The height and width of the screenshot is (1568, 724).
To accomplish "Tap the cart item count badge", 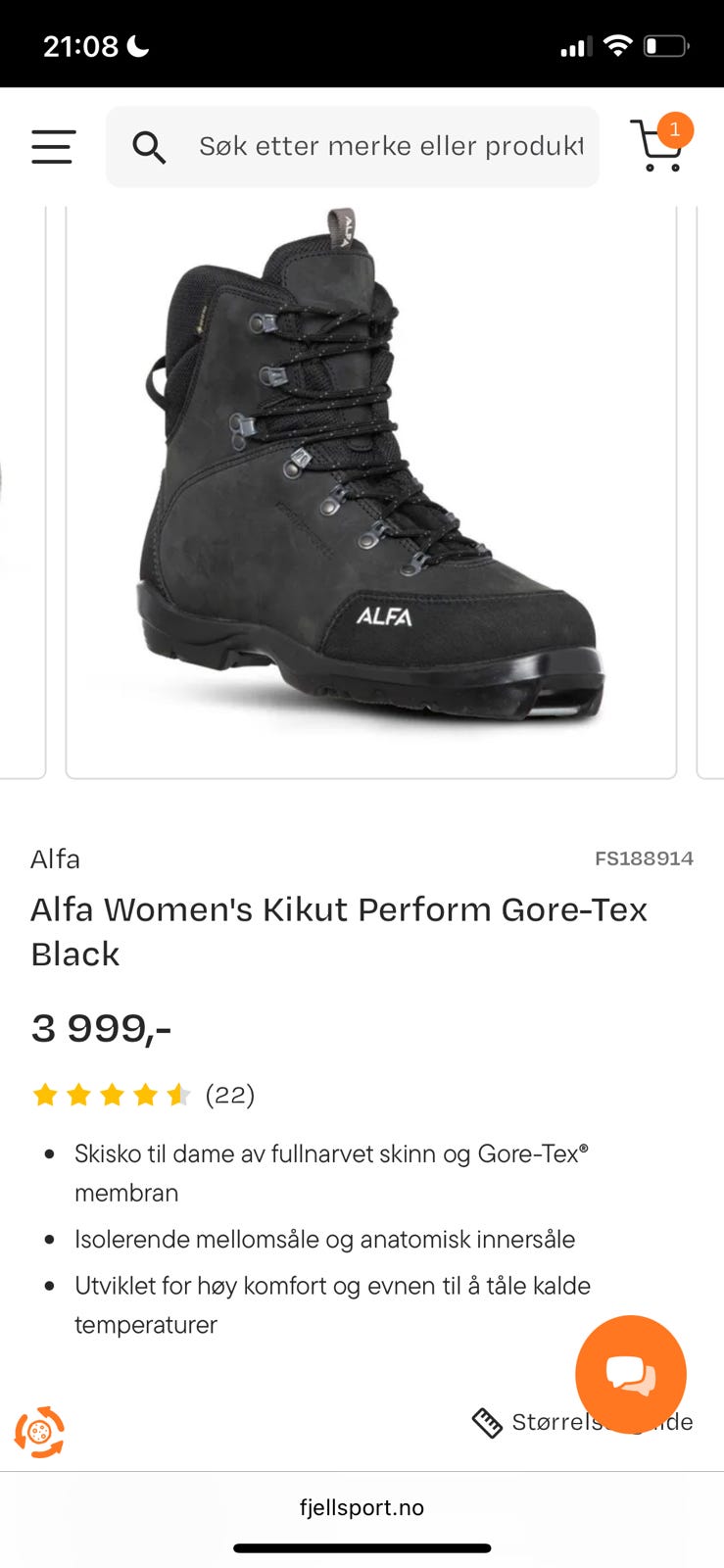I will [x=675, y=129].
